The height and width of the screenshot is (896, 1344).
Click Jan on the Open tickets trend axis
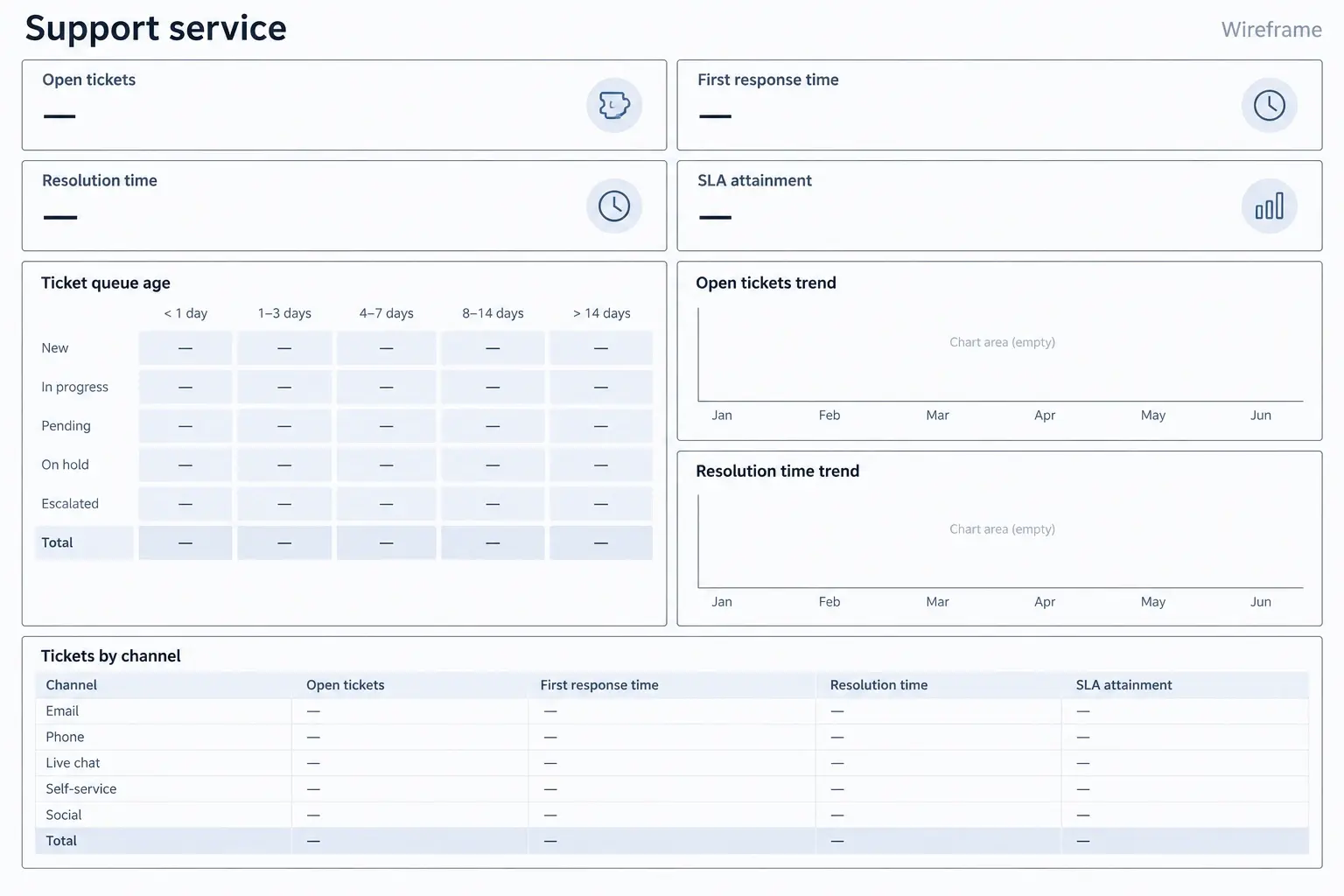pos(722,416)
